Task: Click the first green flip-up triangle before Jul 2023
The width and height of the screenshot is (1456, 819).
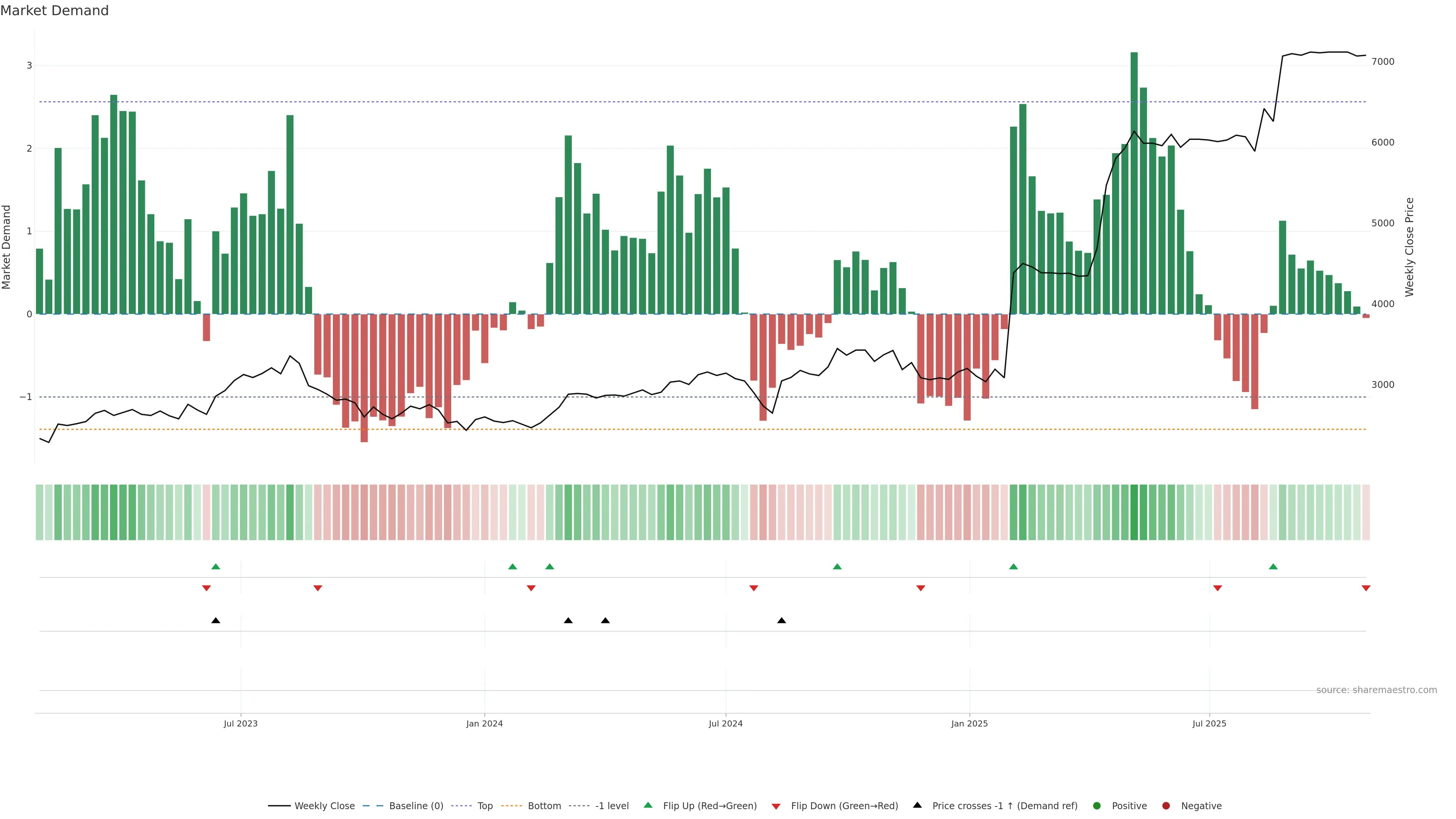Action: click(x=215, y=566)
